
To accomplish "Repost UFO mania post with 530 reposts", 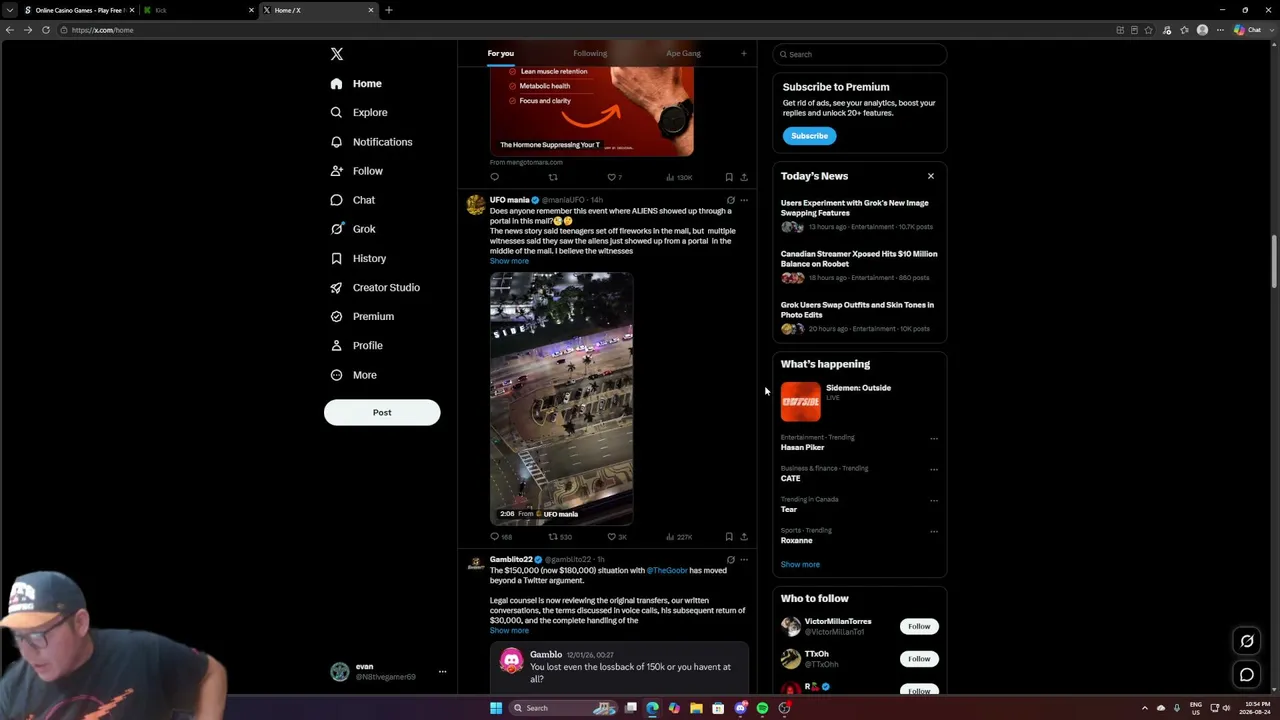I will click(x=560, y=537).
